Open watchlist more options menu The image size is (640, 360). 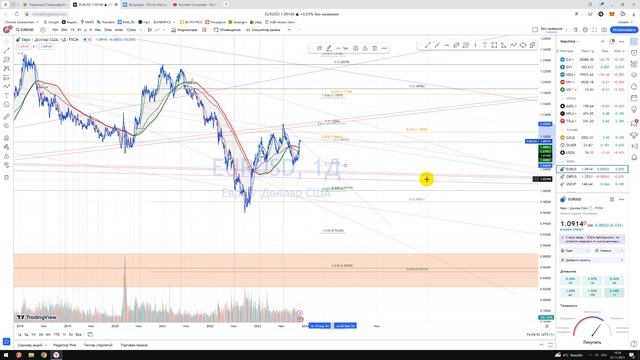[x=622, y=42]
